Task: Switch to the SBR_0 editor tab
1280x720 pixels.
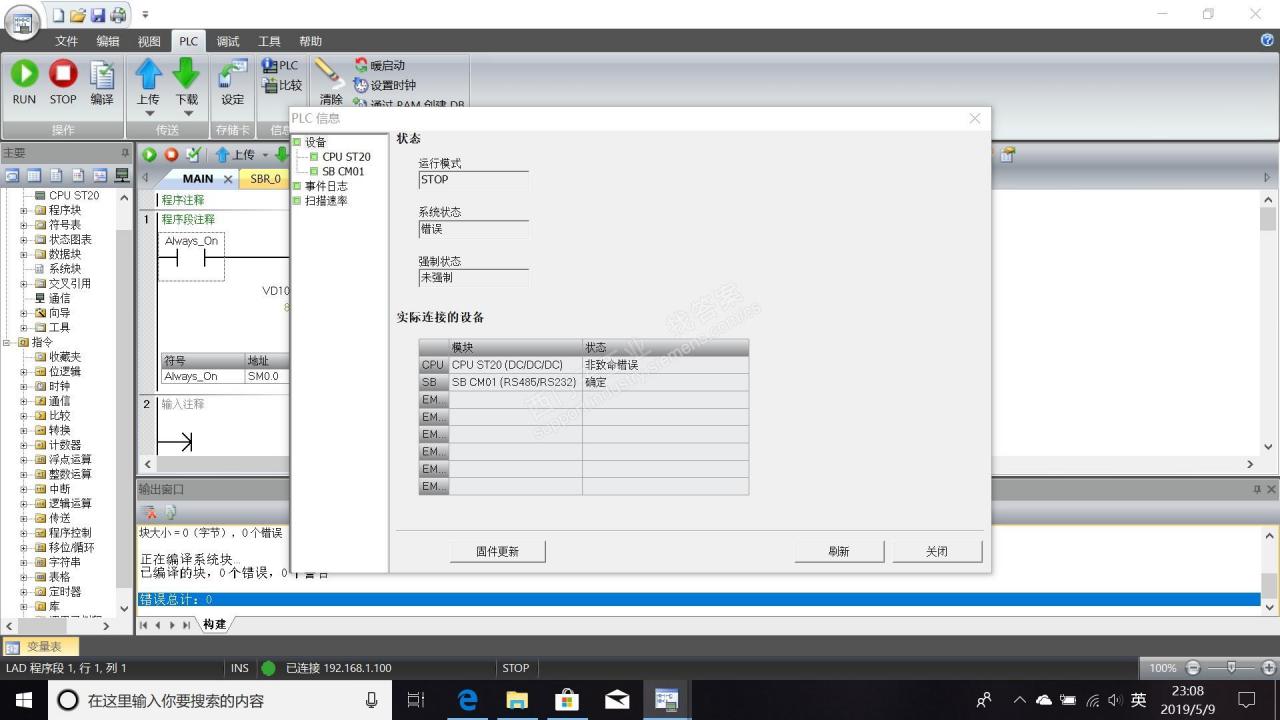Action: [266, 178]
